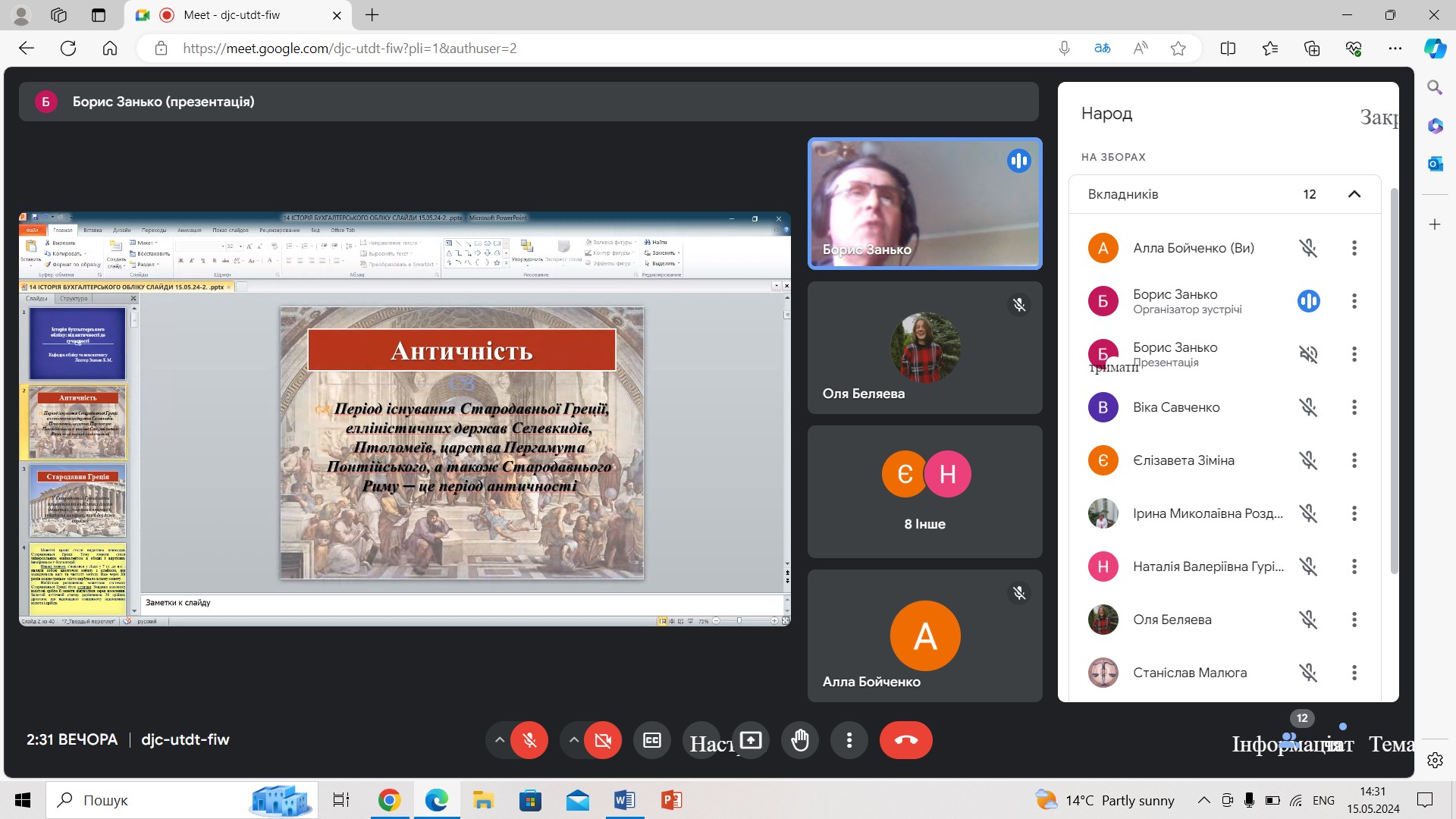The width and height of the screenshot is (1456, 819).
Task: Open options for Наталія Валеріївна participant
Action: pyautogui.click(x=1354, y=566)
